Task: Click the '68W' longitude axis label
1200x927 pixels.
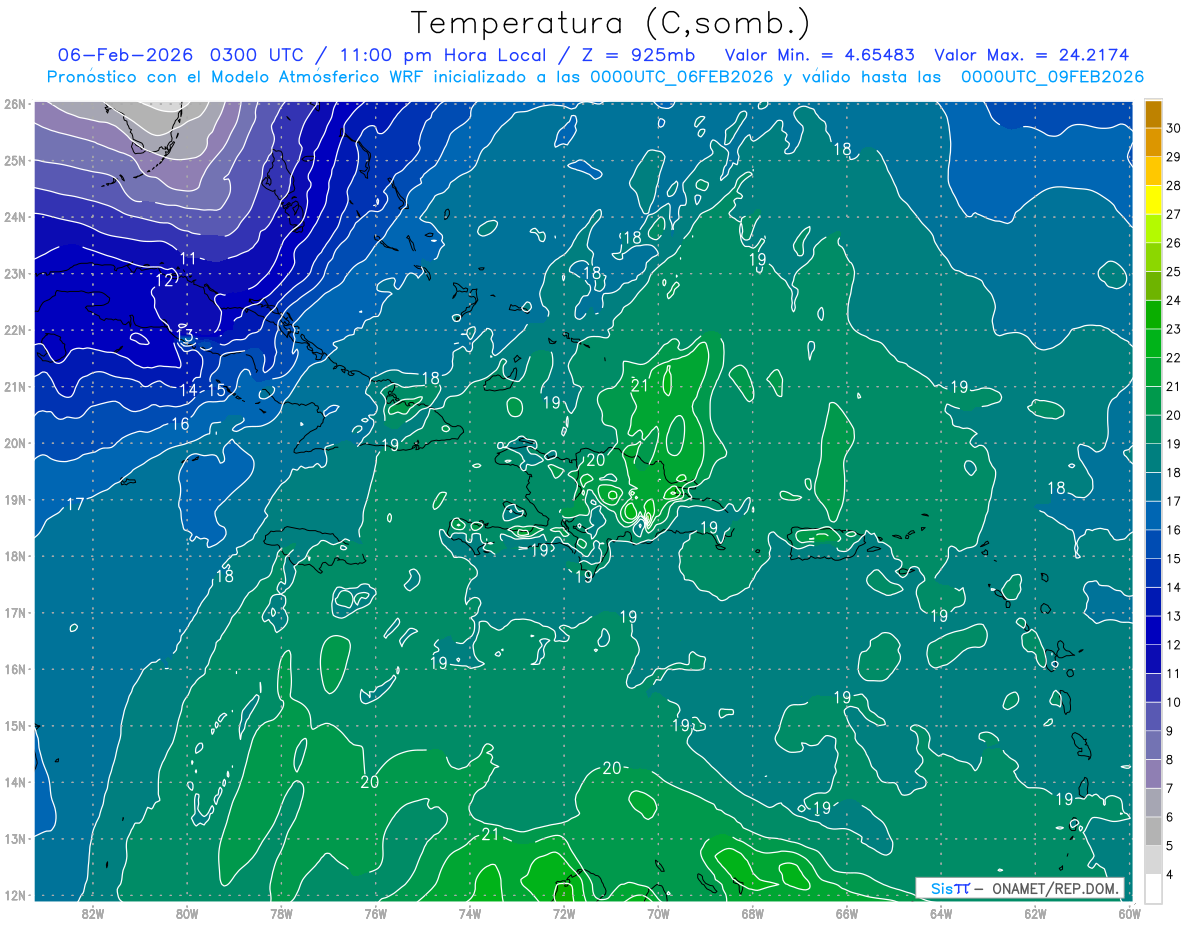Action: pyautogui.click(x=752, y=913)
